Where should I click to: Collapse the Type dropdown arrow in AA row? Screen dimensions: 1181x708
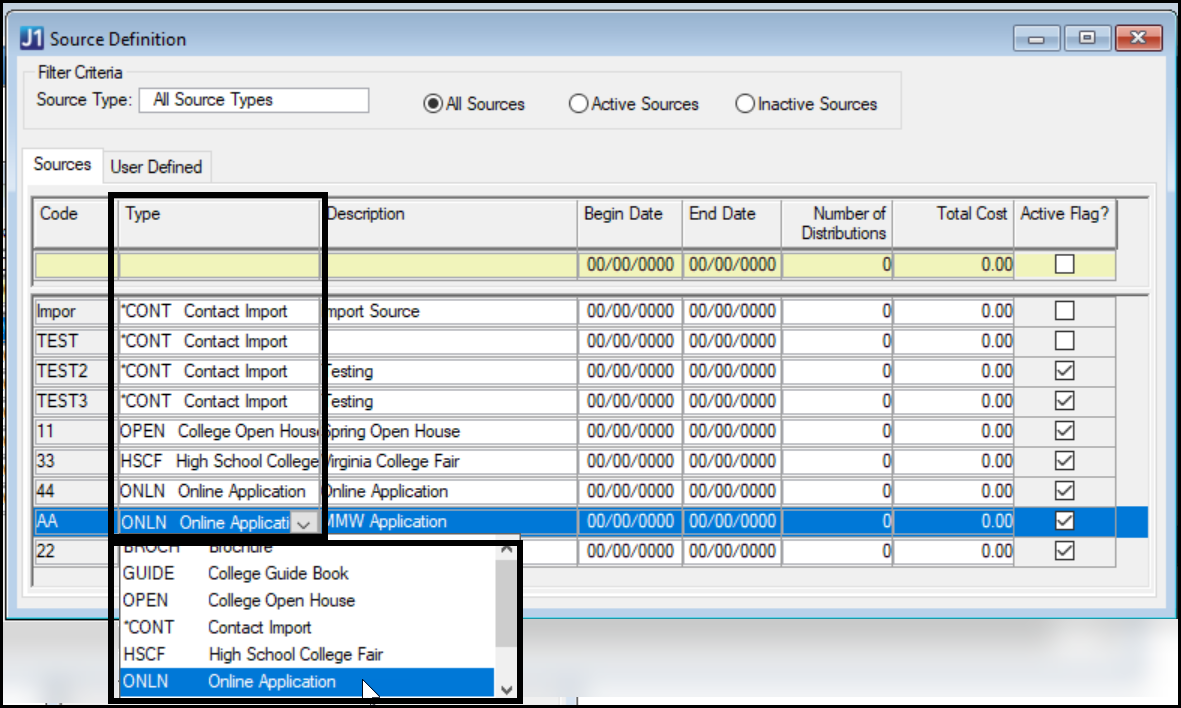click(305, 522)
